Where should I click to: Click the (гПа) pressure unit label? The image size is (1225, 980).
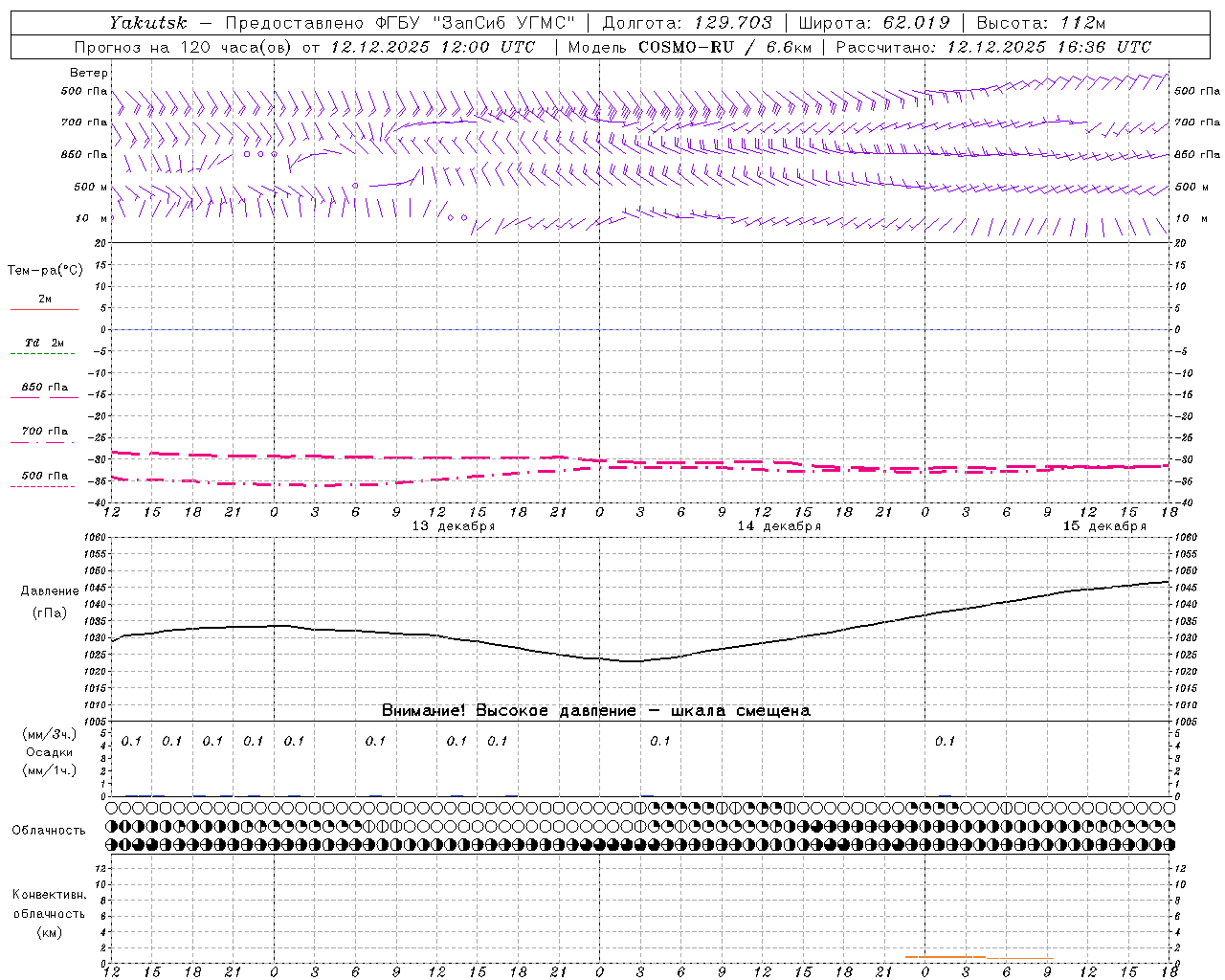50,613
